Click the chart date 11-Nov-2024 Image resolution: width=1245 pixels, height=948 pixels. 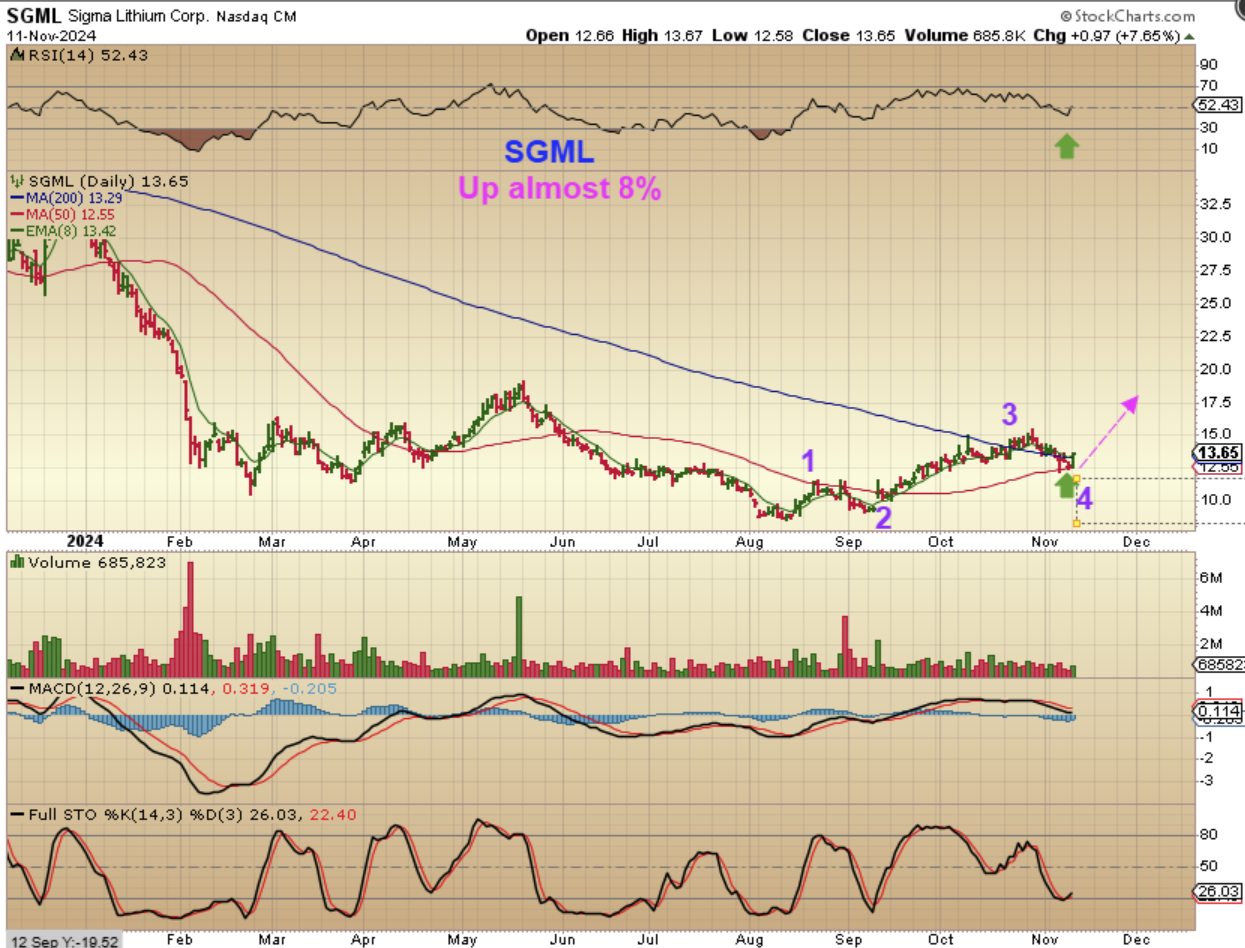point(51,35)
